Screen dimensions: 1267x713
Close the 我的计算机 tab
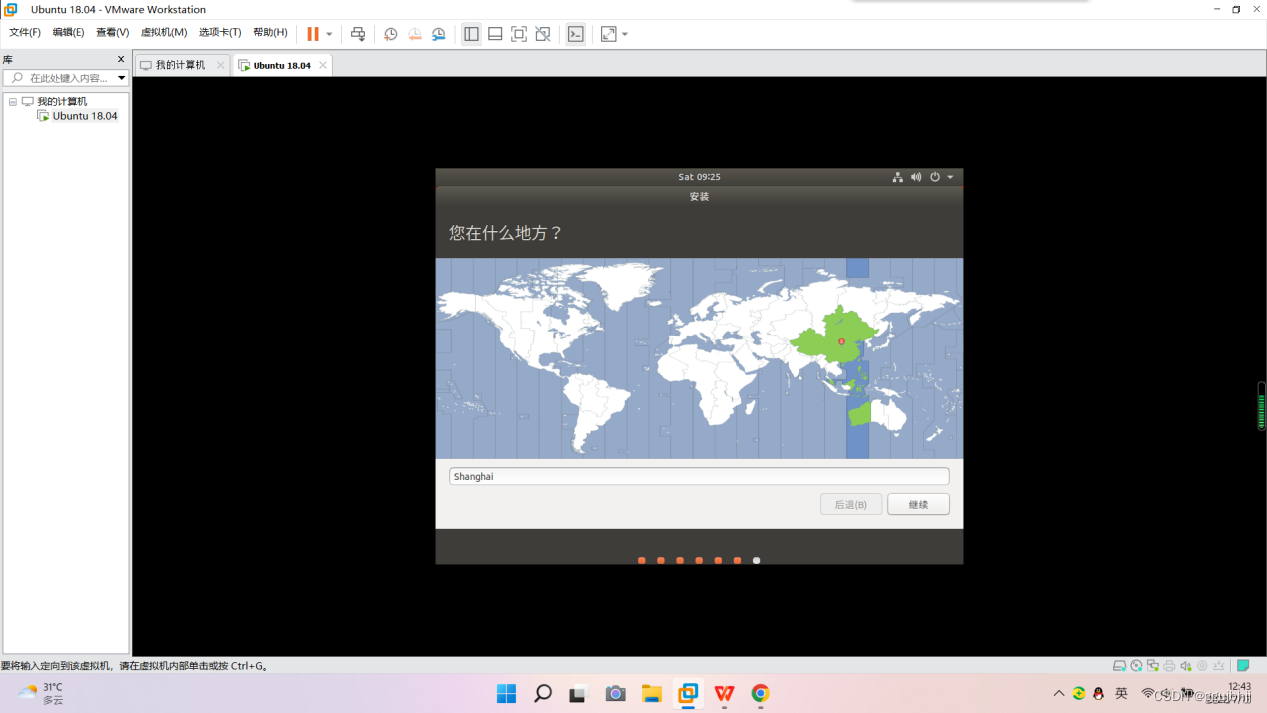pyautogui.click(x=221, y=65)
